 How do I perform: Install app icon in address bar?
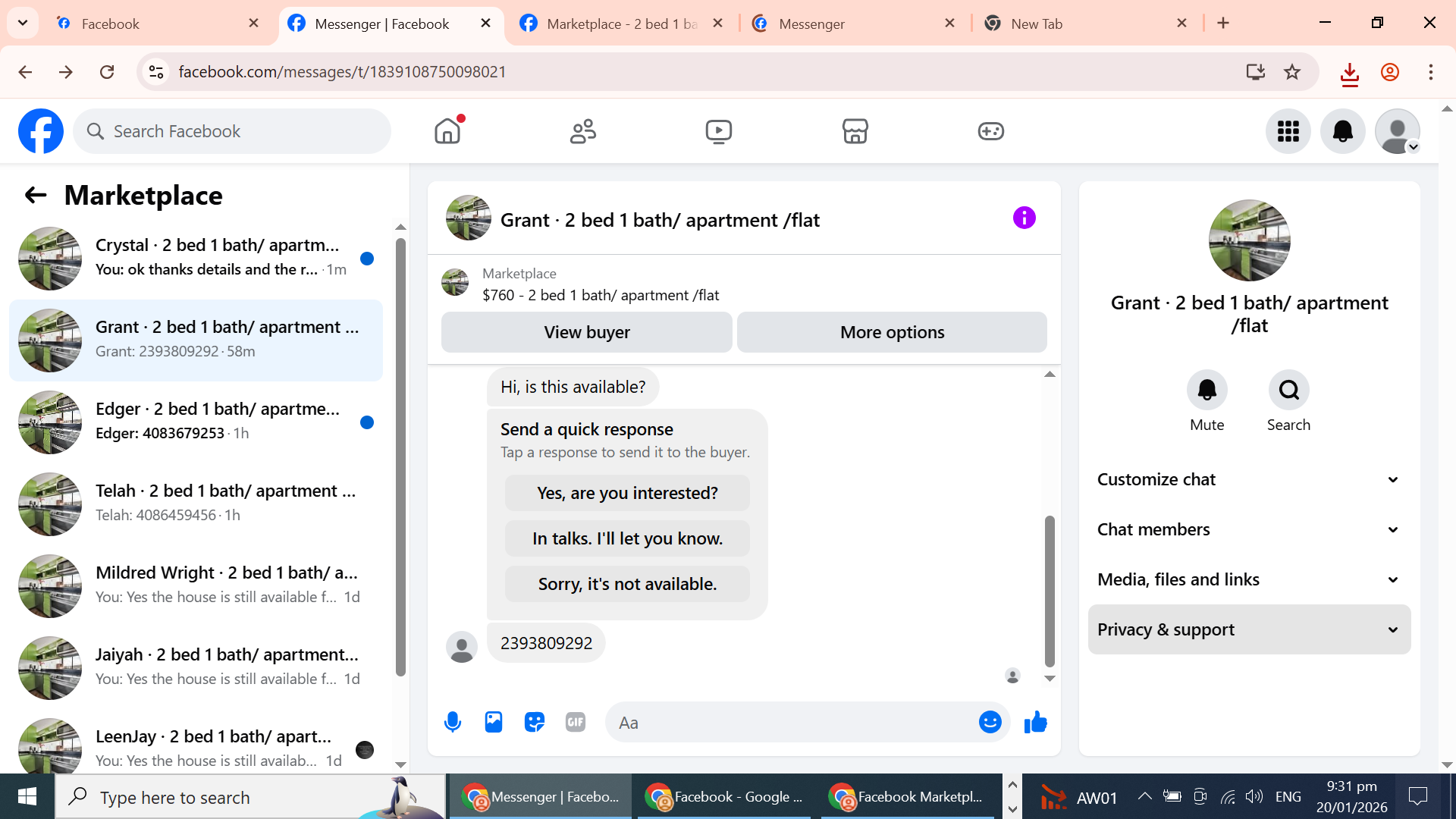coord(1256,72)
